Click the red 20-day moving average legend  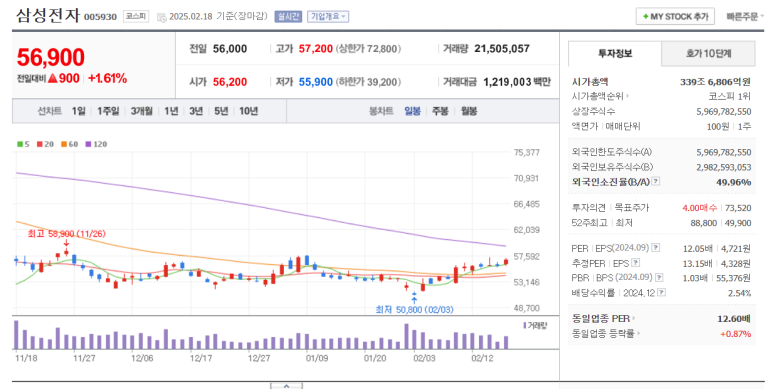(x=45, y=144)
